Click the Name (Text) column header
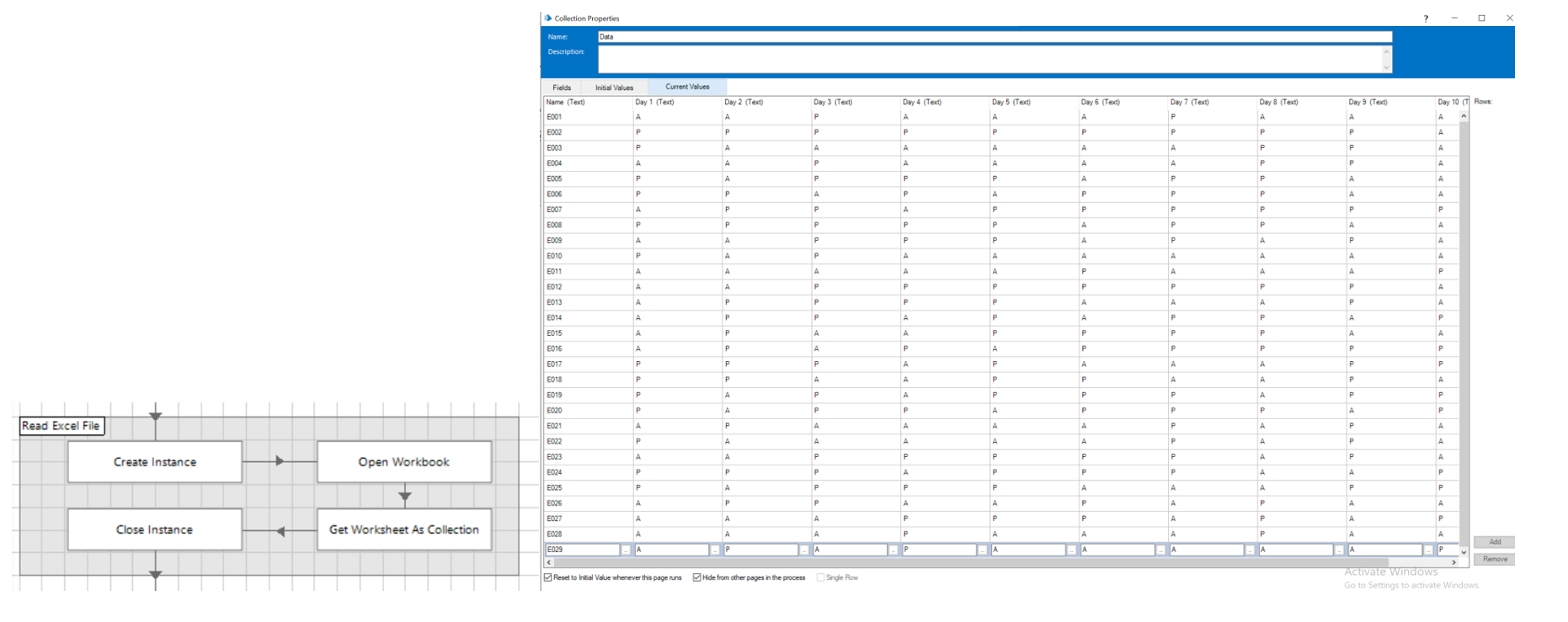This screenshot has height=622, width=1568. (x=588, y=103)
